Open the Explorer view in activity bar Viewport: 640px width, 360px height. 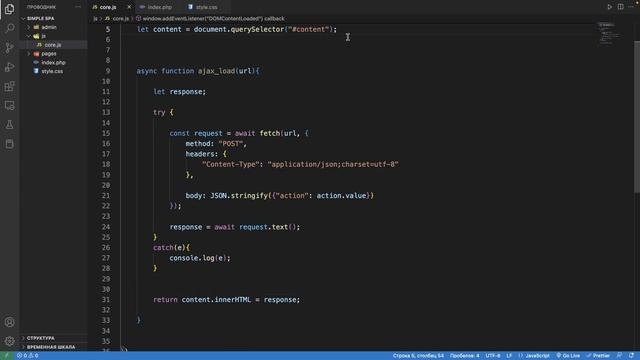click(x=9, y=9)
